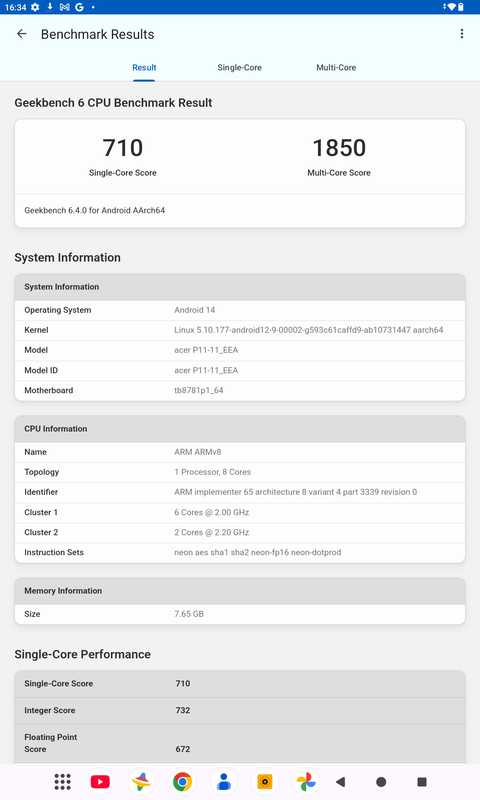
Task: Select the Single-Core Score 710 table row
Action: [240, 684]
